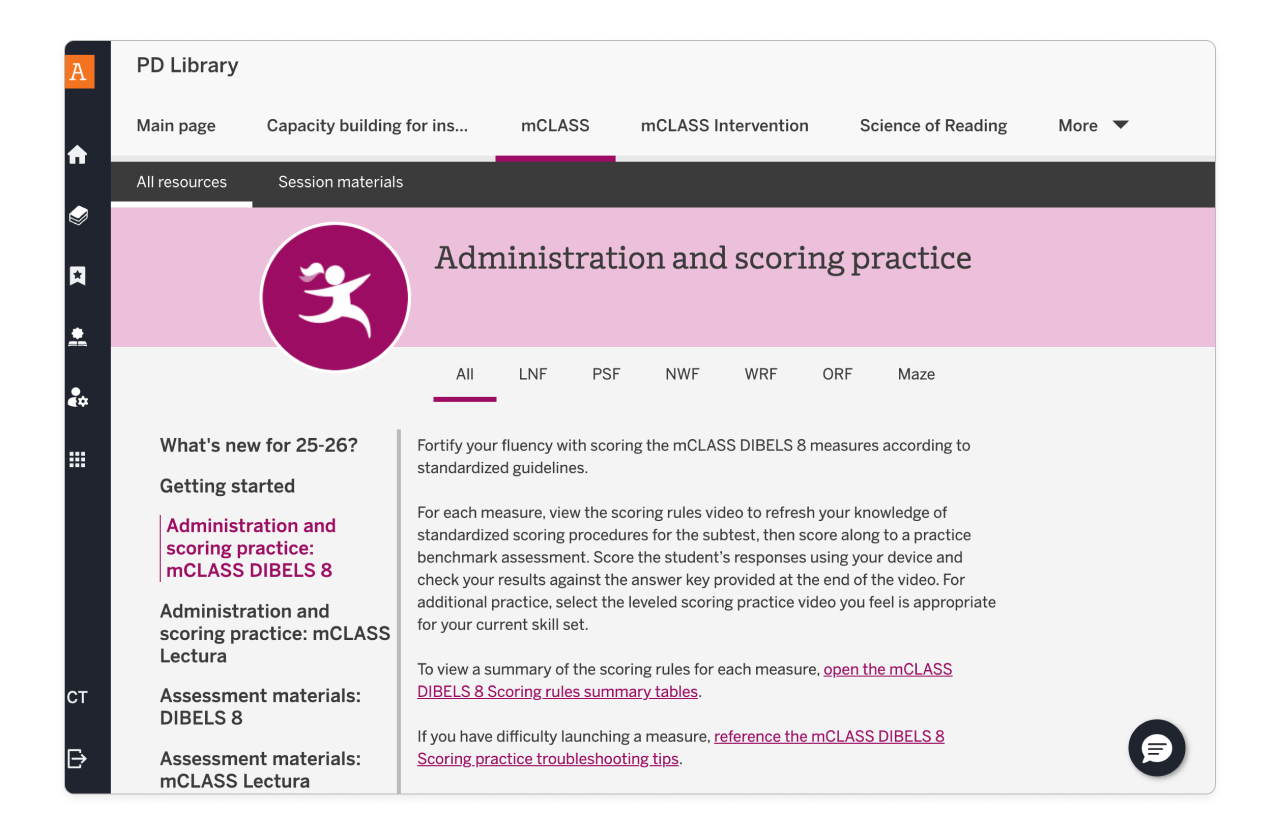Select the Maze subtest filter
1280x836 pixels.
[x=915, y=374]
